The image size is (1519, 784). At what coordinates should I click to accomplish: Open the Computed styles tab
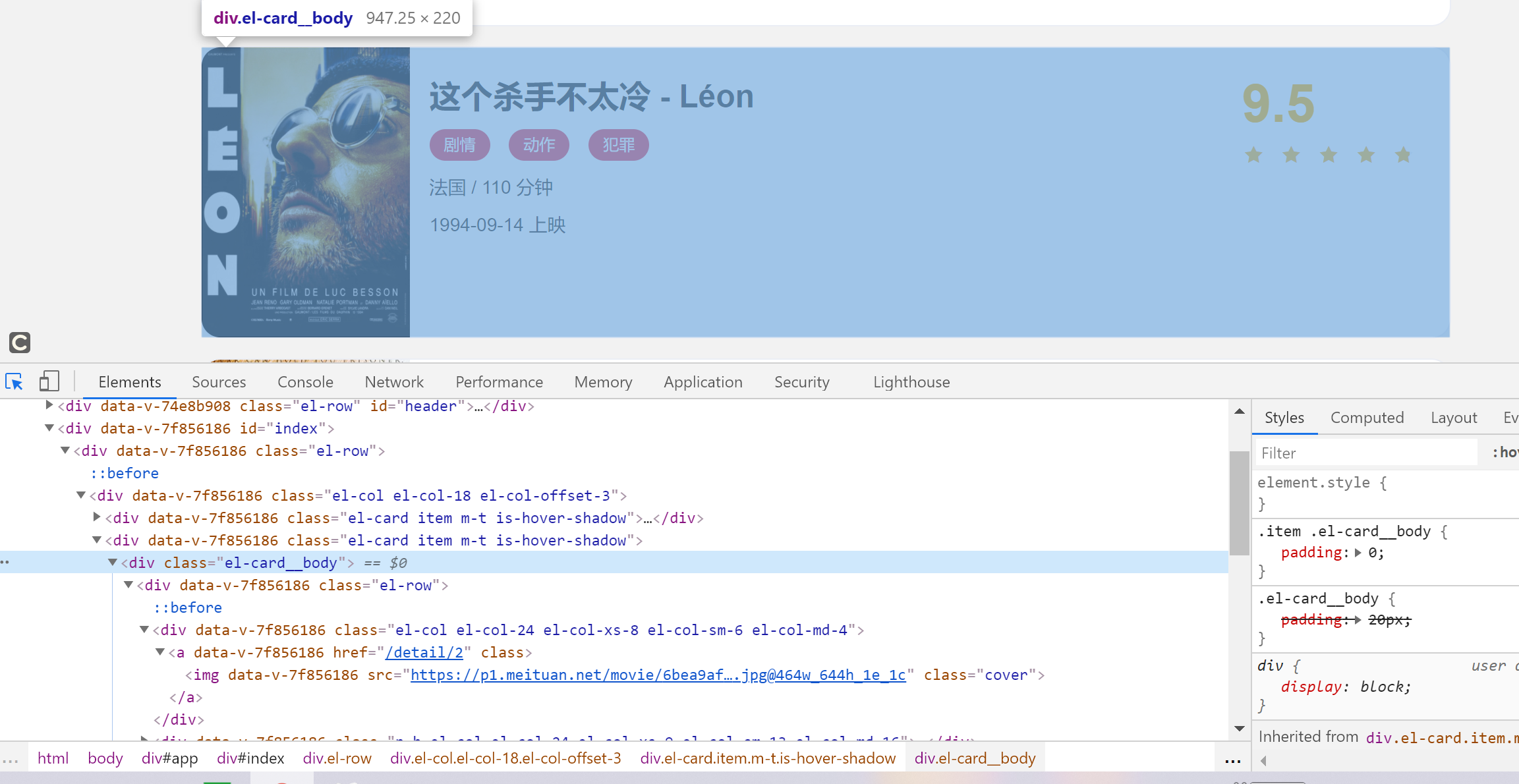(1367, 418)
